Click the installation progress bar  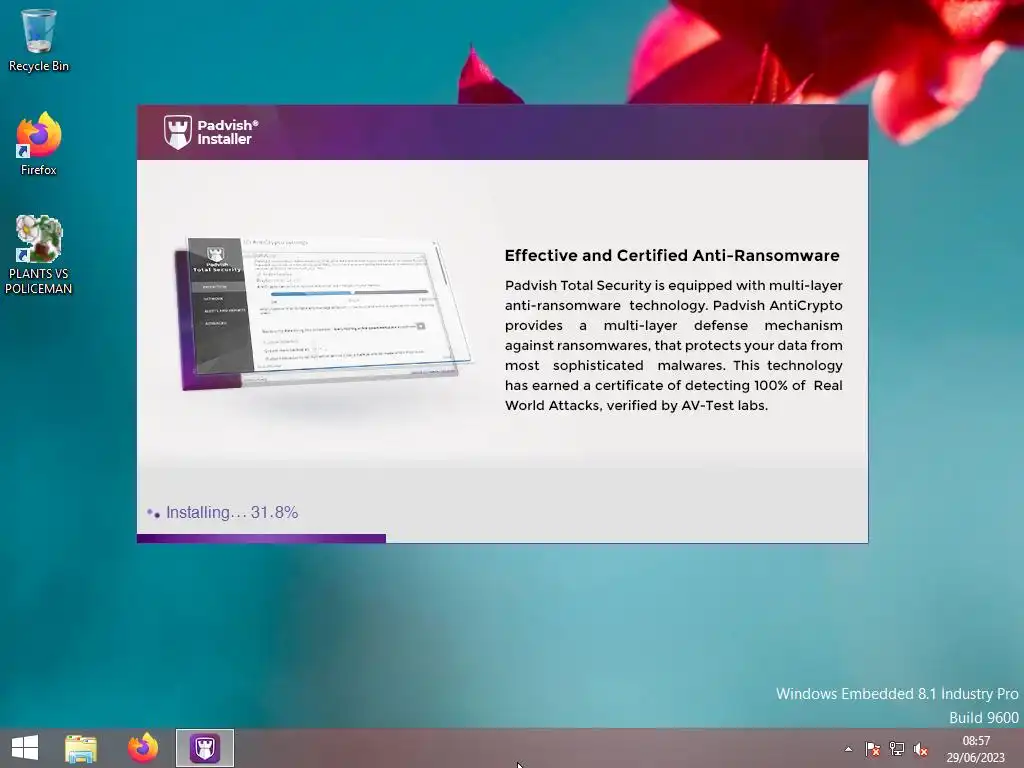(x=502, y=539)
